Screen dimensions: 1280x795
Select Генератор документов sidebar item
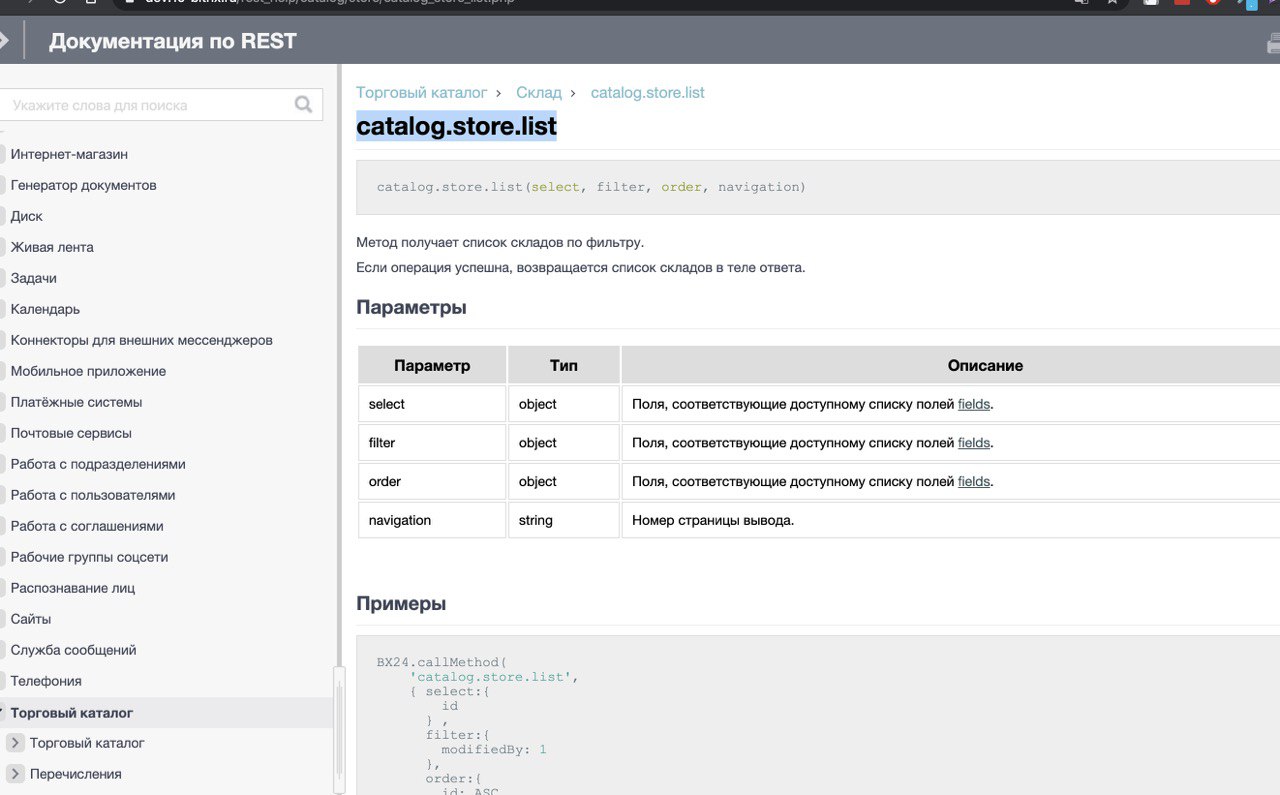coord(83,185)
